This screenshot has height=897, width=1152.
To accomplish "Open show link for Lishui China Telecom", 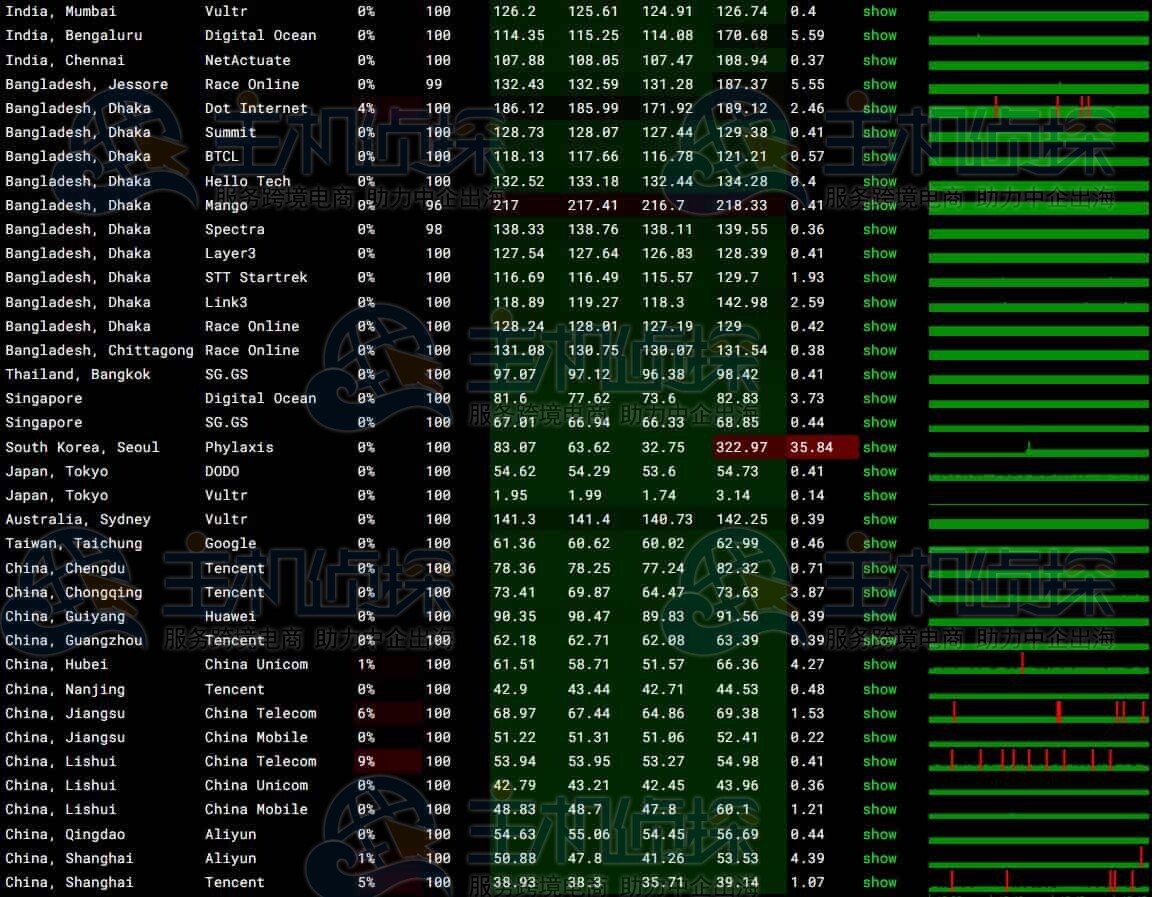I will tap(879, 761).
